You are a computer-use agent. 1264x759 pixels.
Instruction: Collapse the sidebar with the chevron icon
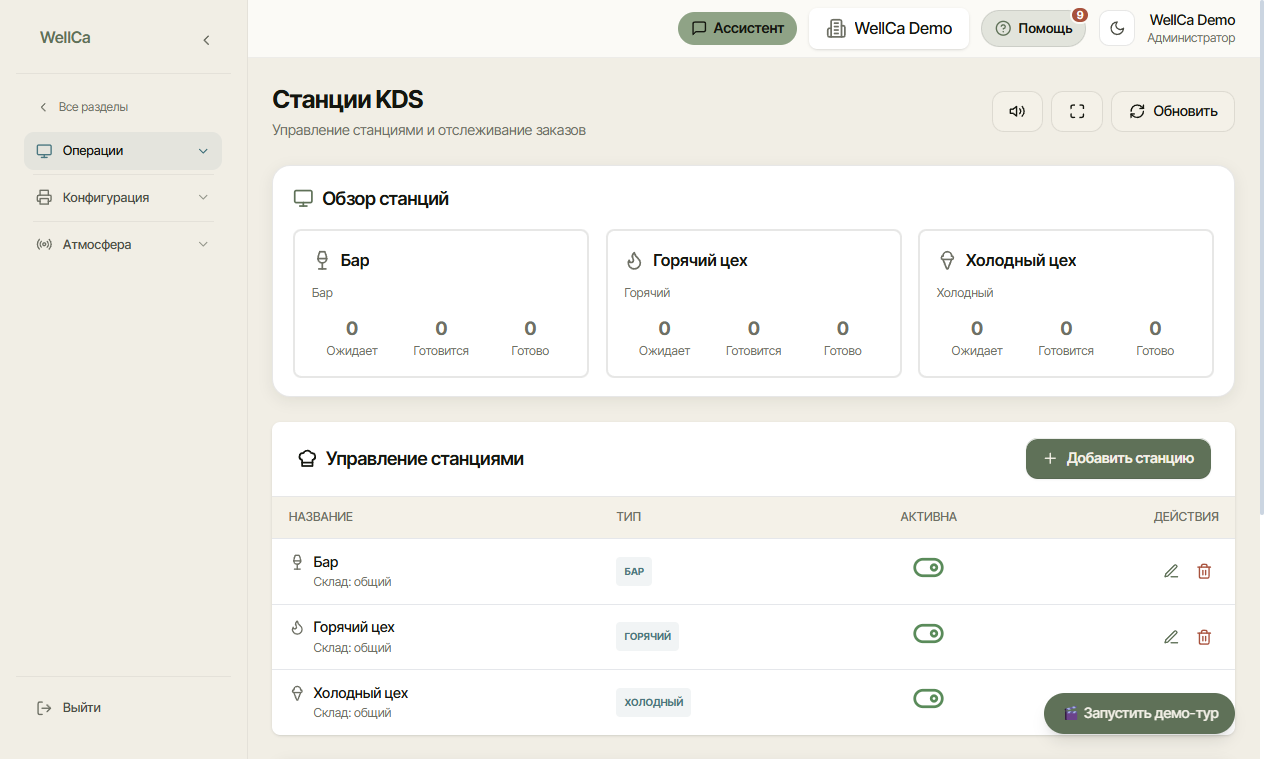[206, 40]
